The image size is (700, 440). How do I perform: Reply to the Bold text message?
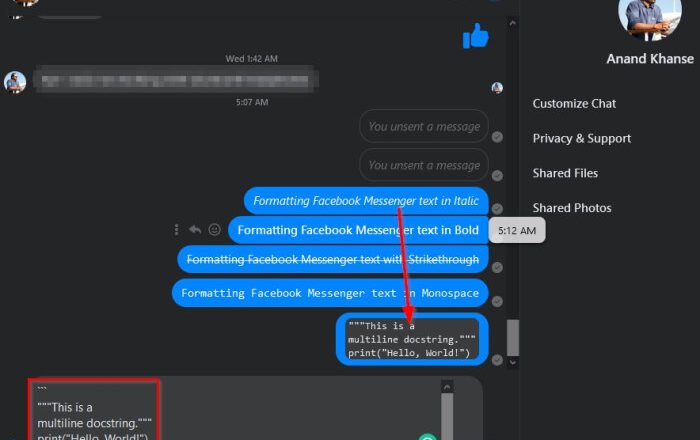195,230
